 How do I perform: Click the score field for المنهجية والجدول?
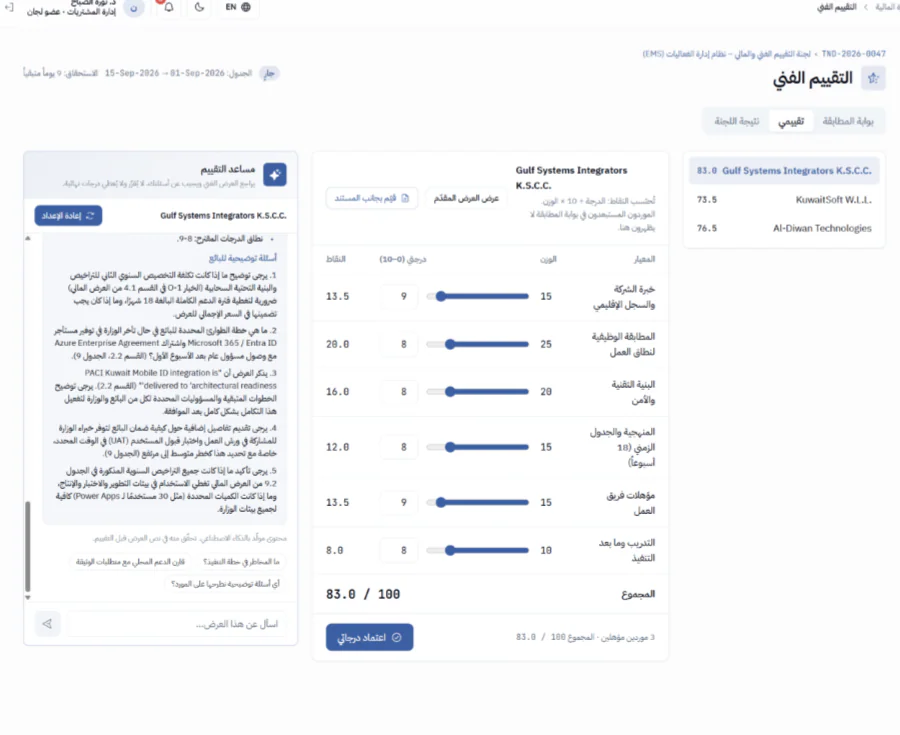point(399,447)
